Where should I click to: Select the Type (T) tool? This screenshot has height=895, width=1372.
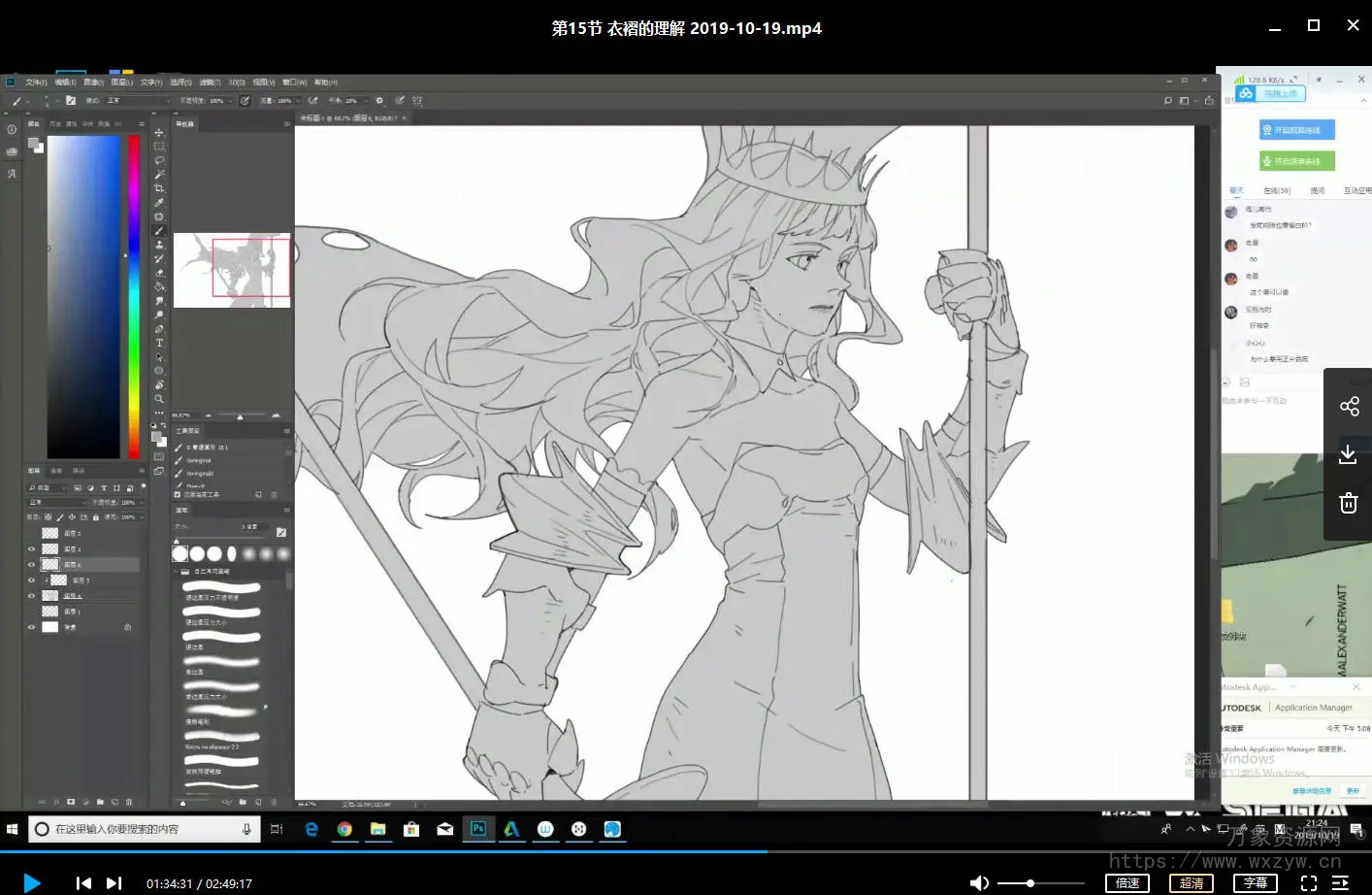[159, 343]
